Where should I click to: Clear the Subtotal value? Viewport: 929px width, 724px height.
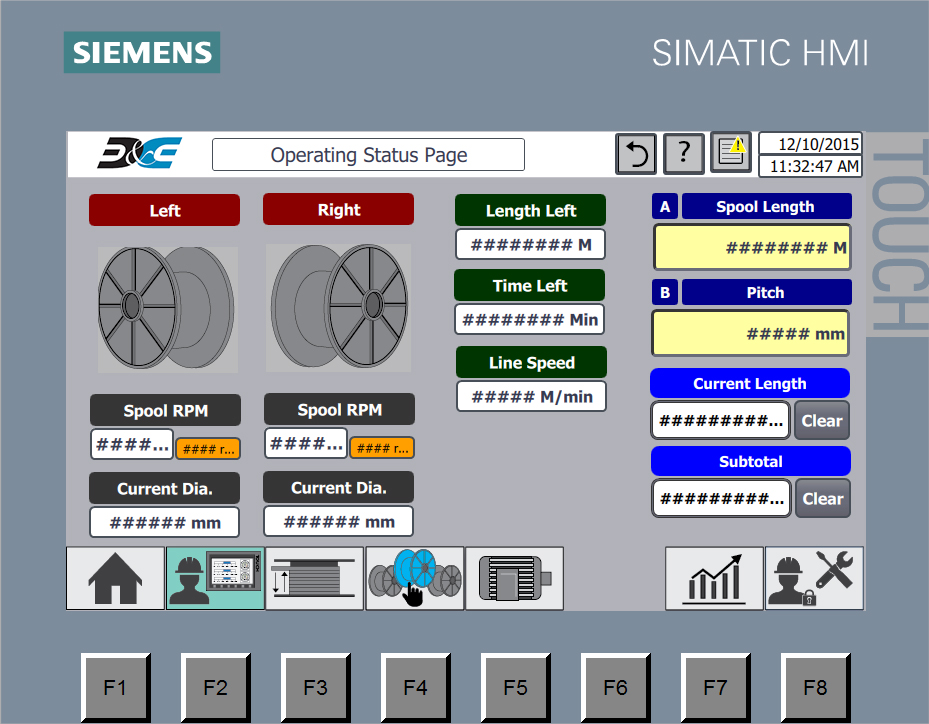tap(822, 499)
